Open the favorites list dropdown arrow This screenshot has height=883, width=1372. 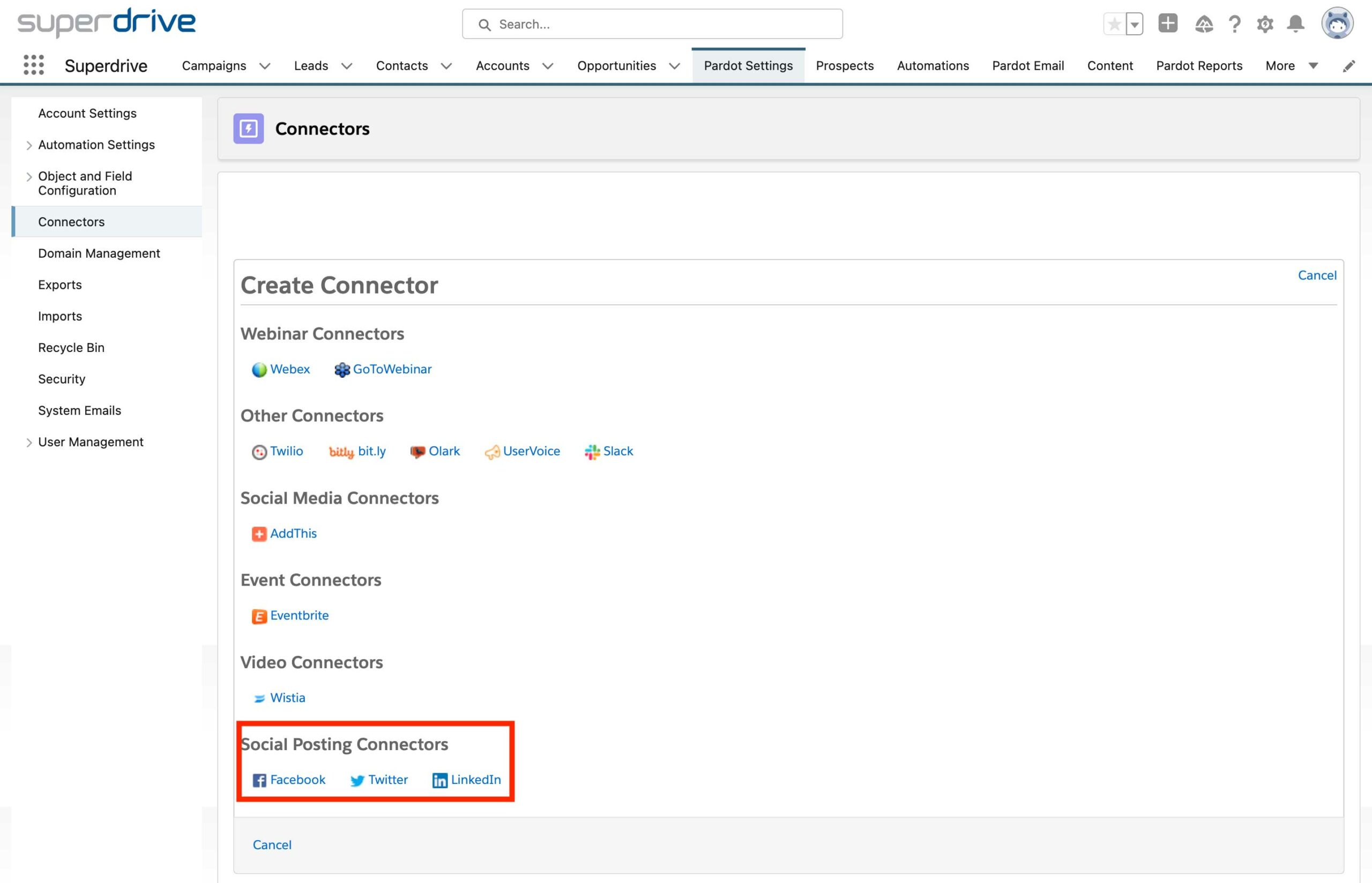[x=1134, y=24]
